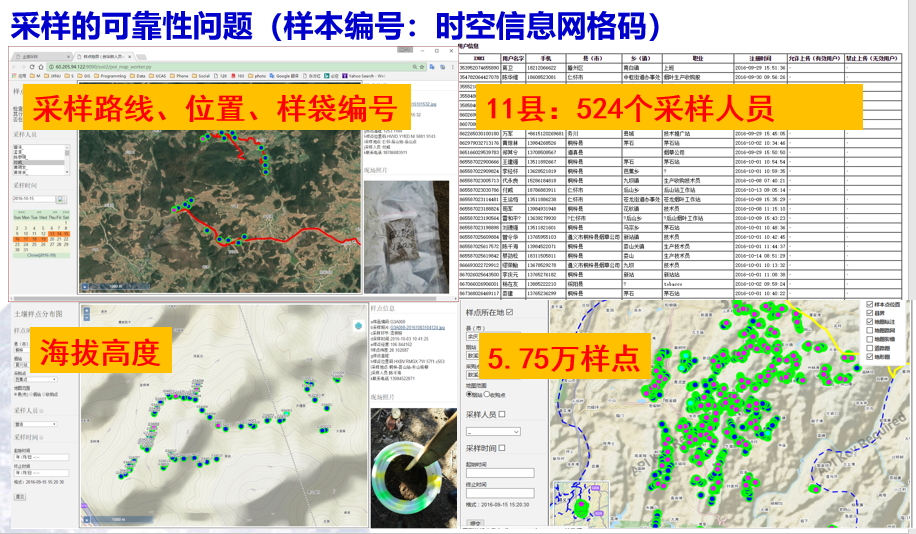The height and width of the screenshot is (534, 916).
Task: Click the 提交 button in elevation panel
Action: pos(19,496)
